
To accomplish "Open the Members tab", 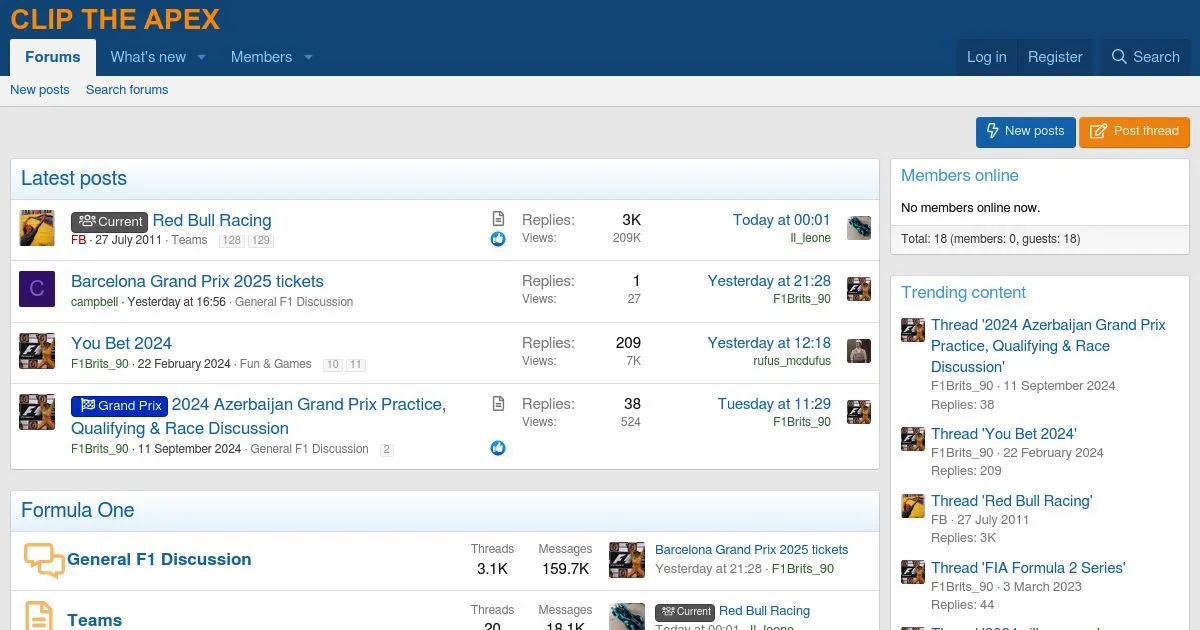I will 261,57.
